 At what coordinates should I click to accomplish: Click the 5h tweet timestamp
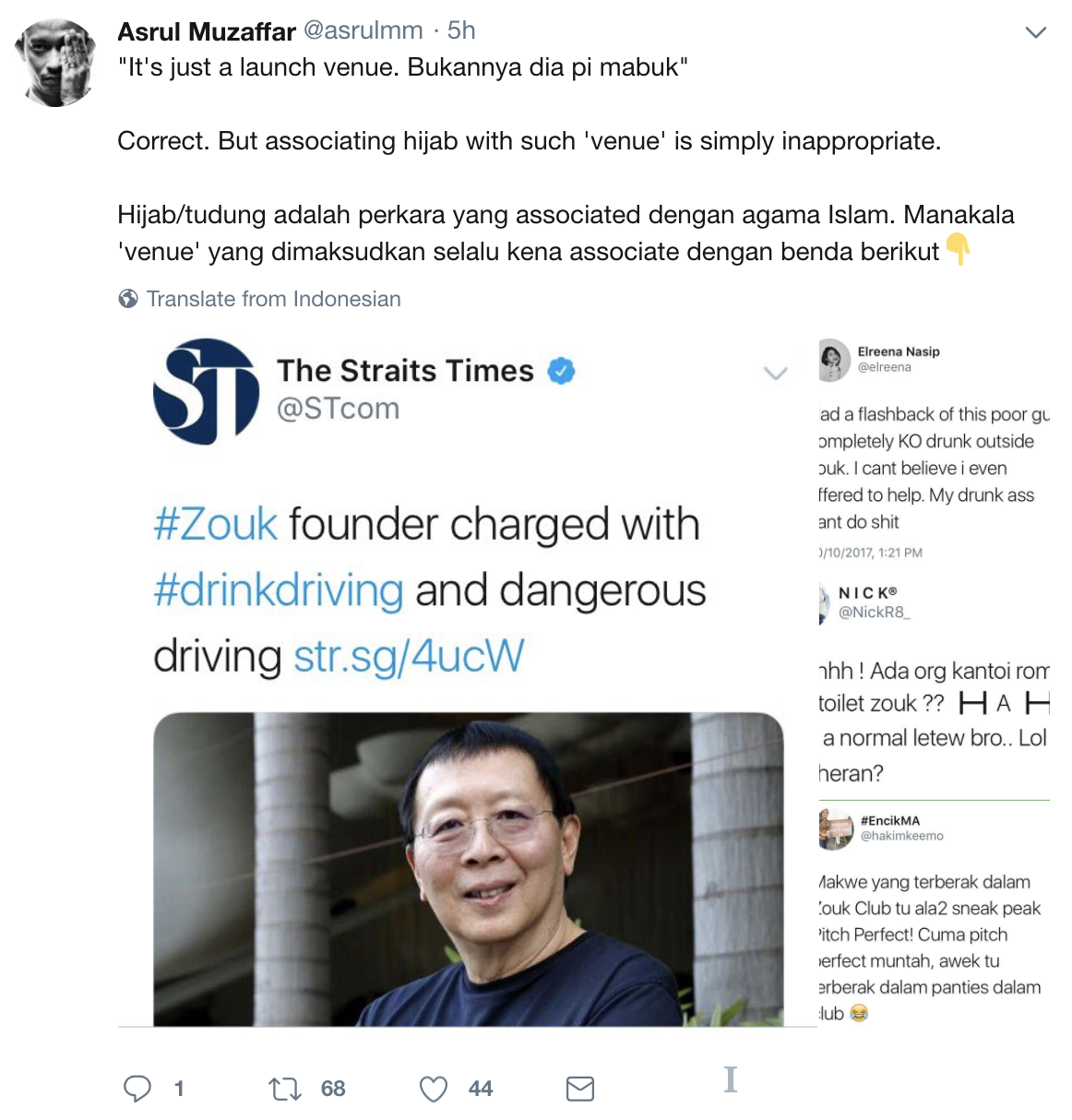point(461,31)
